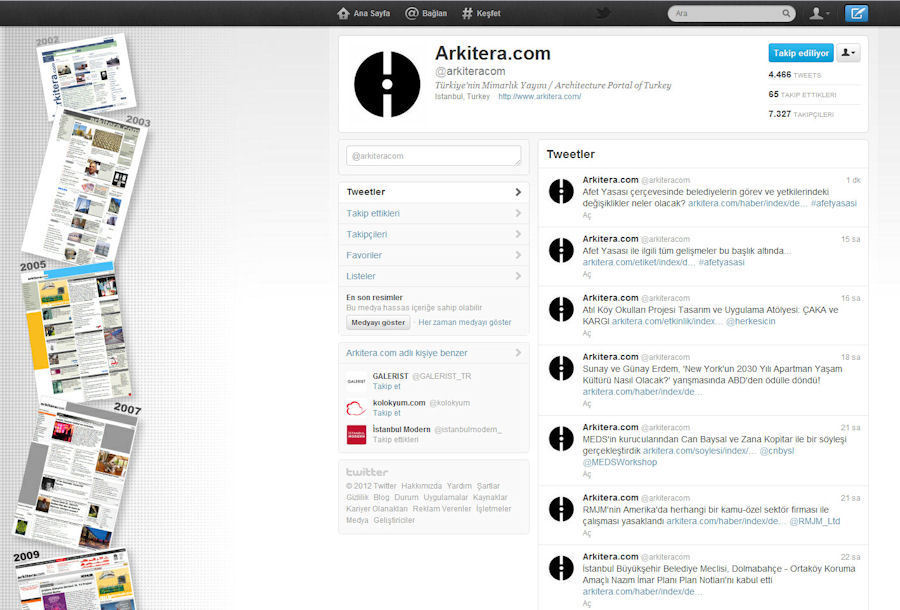Click the avatar on the RMJM'nin Amerika'da tweet
The width and height of the screenshot is (900, 610).
click(x=561, y=510)
